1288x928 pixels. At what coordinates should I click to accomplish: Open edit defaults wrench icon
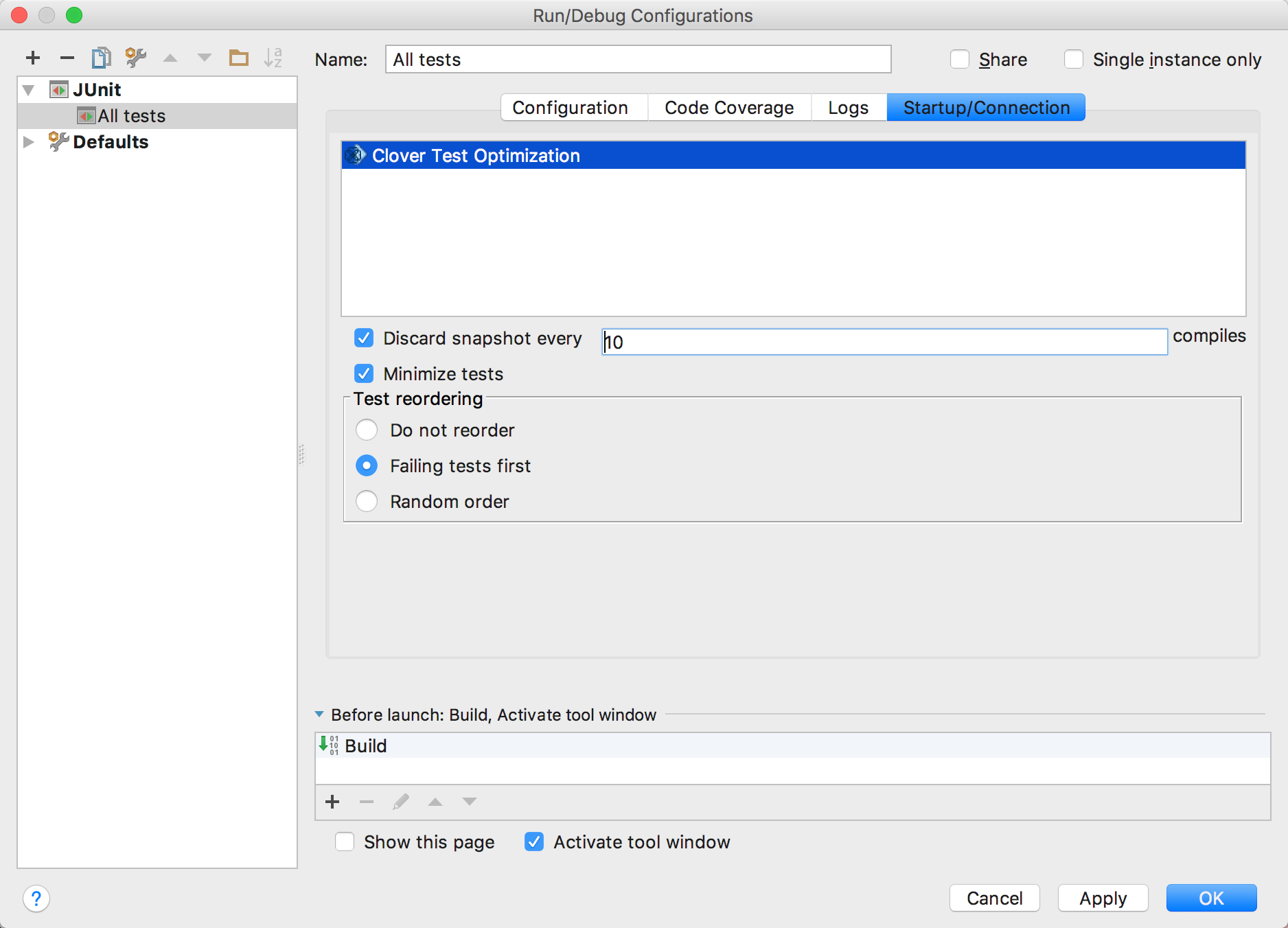tap(135, 58)
